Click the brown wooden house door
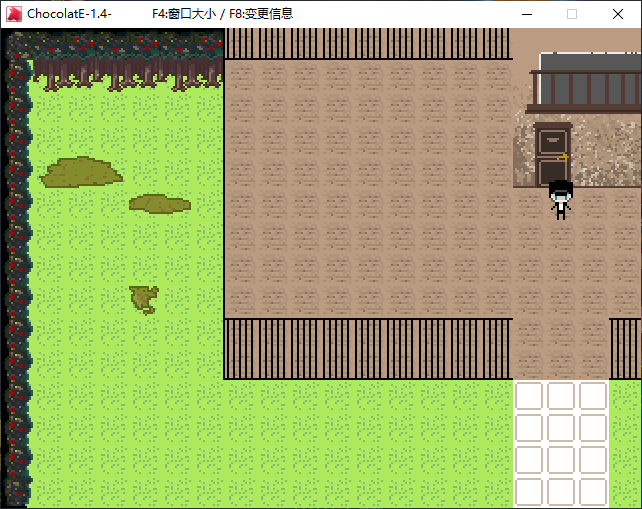The width and height of the screenshot is (642, 509). point(551,153)
